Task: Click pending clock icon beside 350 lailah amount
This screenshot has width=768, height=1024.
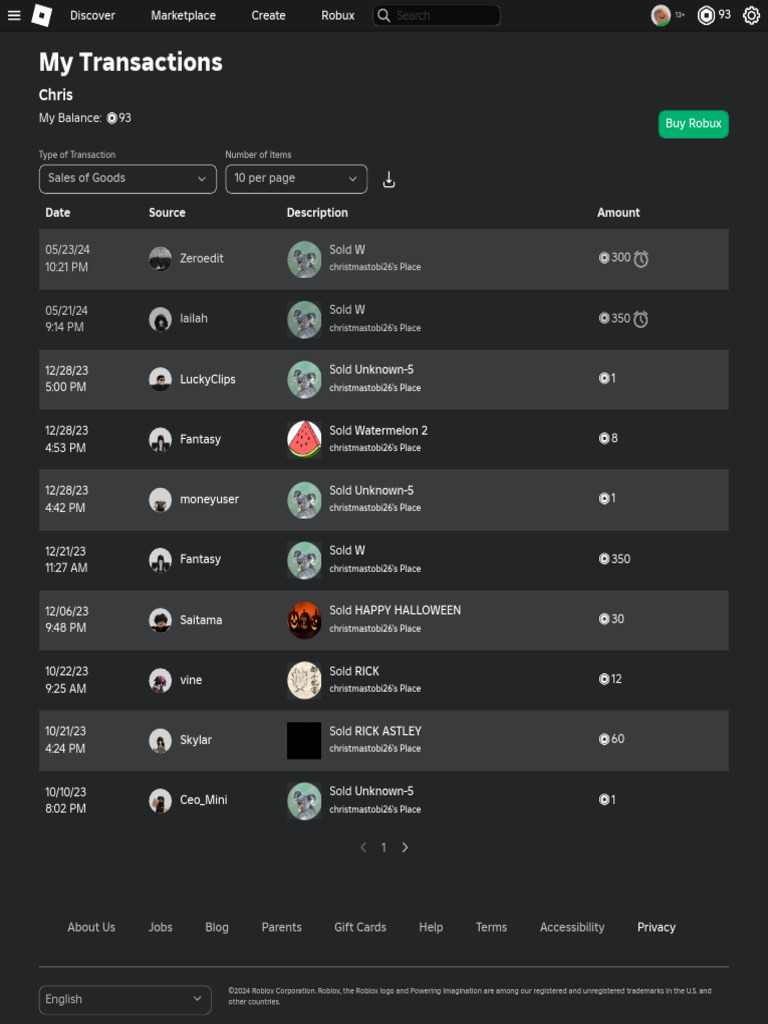Action: [x=641, y=319]
